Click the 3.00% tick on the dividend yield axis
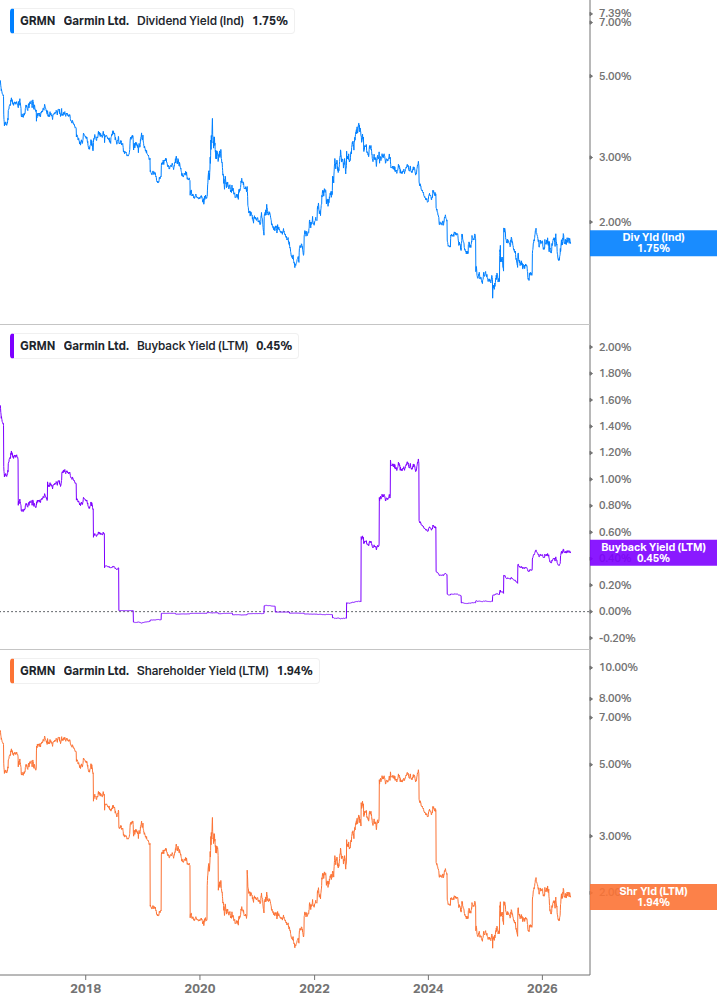The width and height of the screenshot is (717, 1005). (x=615, y=157)
